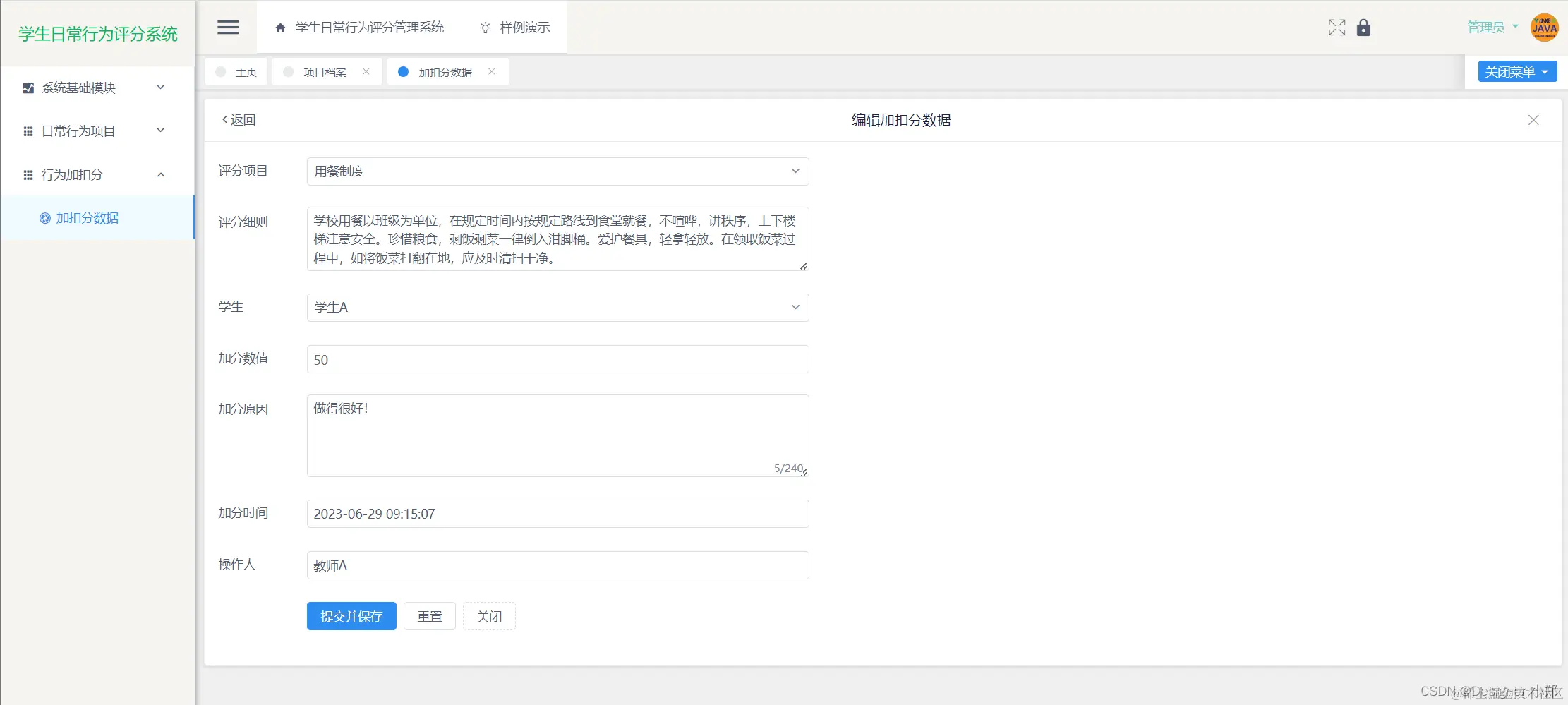Click the lightbulb icon beside 样例演示

[x=486, y=28]
